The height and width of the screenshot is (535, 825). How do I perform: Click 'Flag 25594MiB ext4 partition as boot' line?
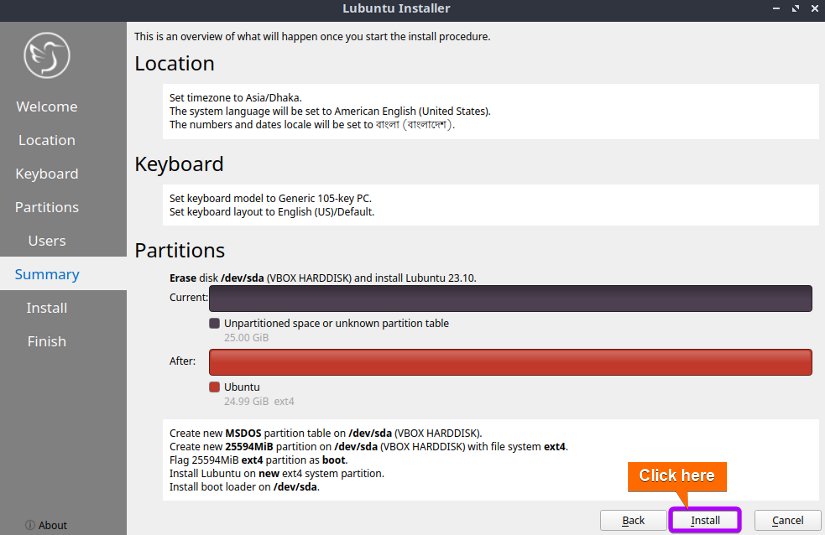tap(258, 460)
